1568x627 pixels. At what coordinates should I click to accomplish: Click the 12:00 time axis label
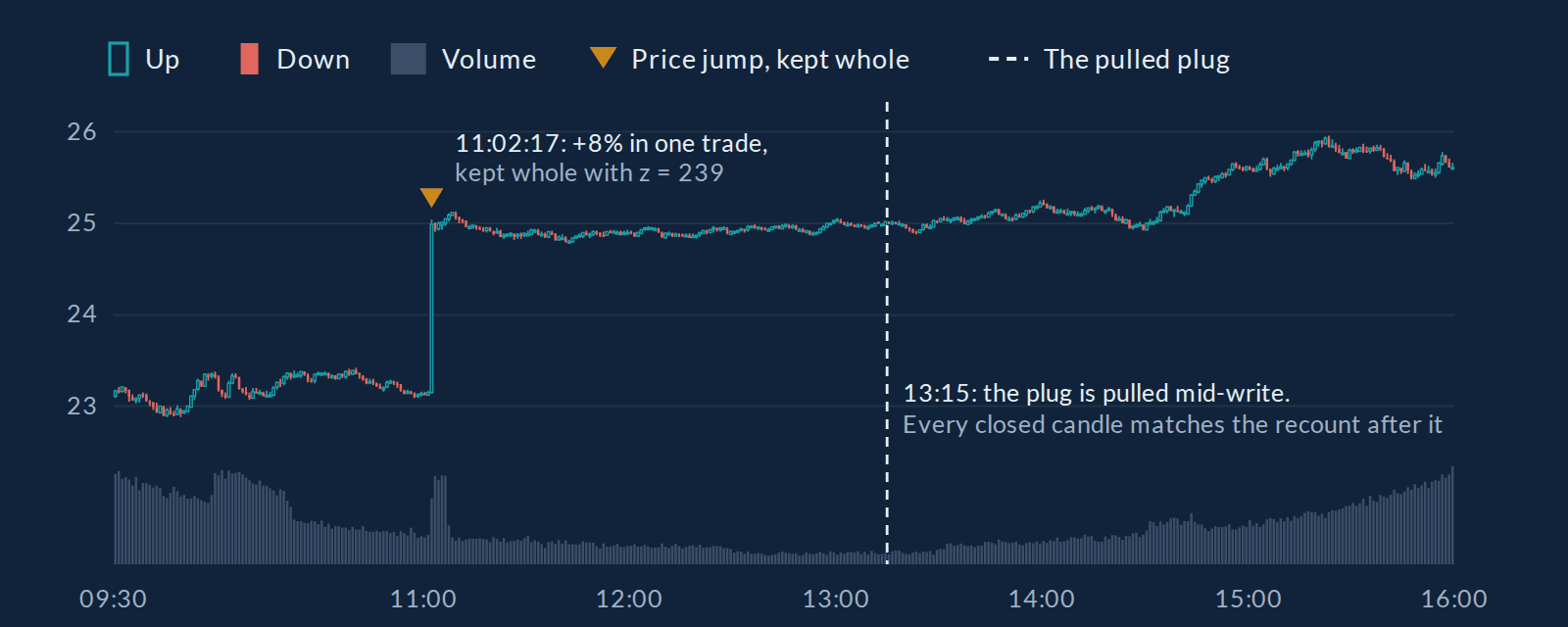coord(629,599)
